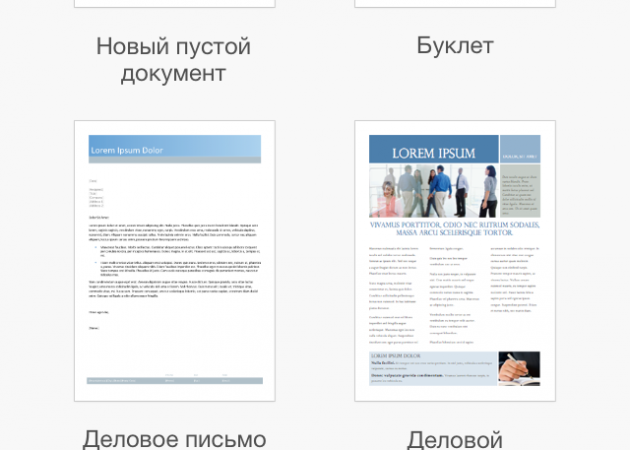Click the LOREM IPSUM banner in the newsletter preview

click(x=433, y=153)
